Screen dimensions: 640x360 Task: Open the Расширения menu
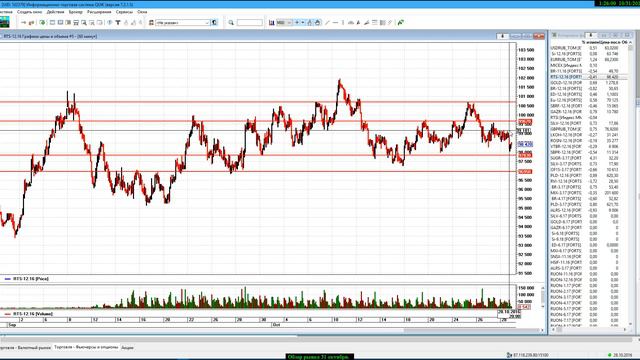(x=99, y=12)
